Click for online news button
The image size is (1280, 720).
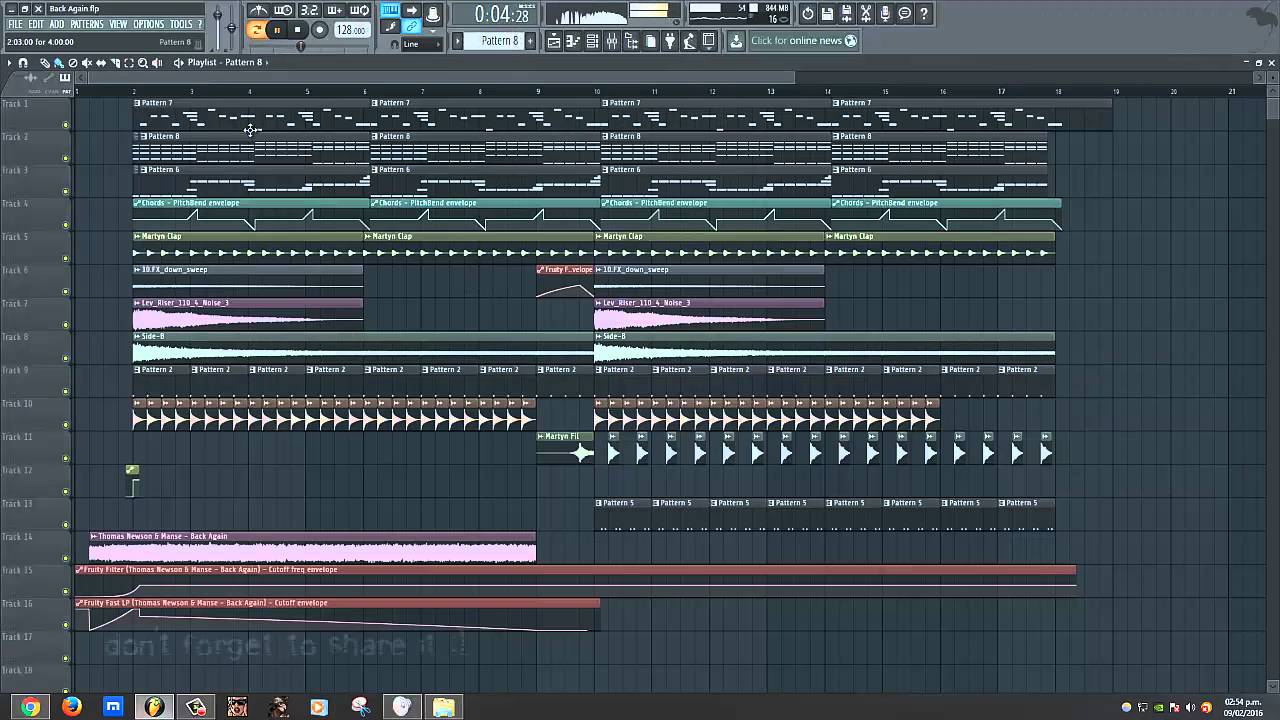(804, 41)
